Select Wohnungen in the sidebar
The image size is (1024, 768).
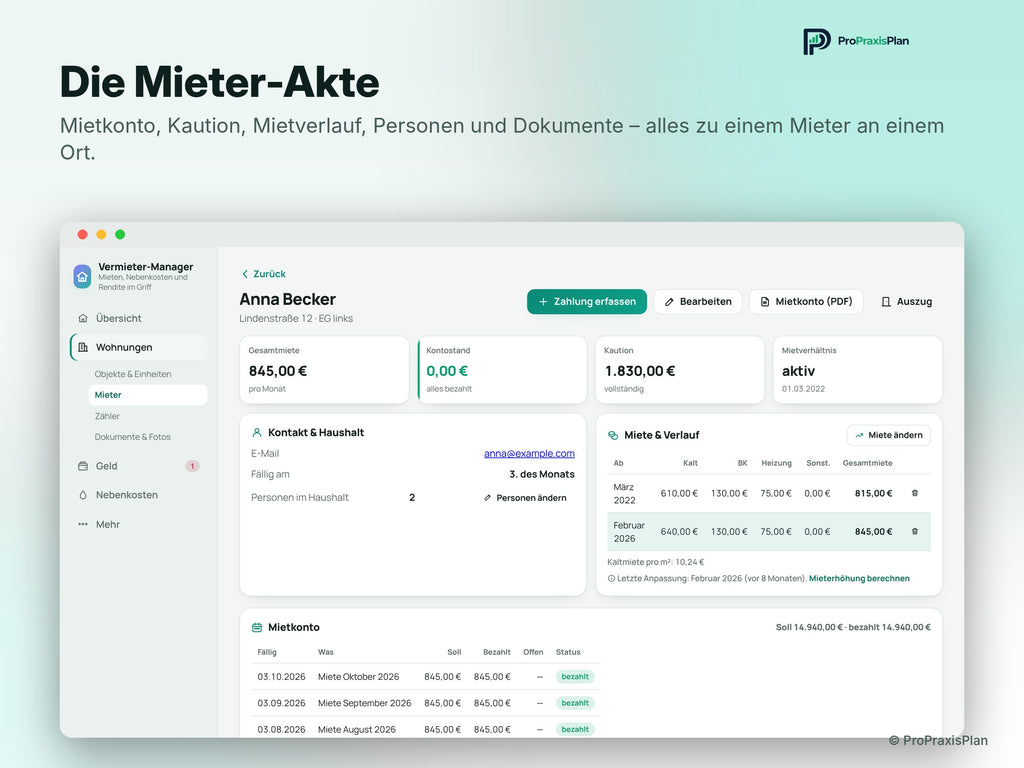pos(138,347)
